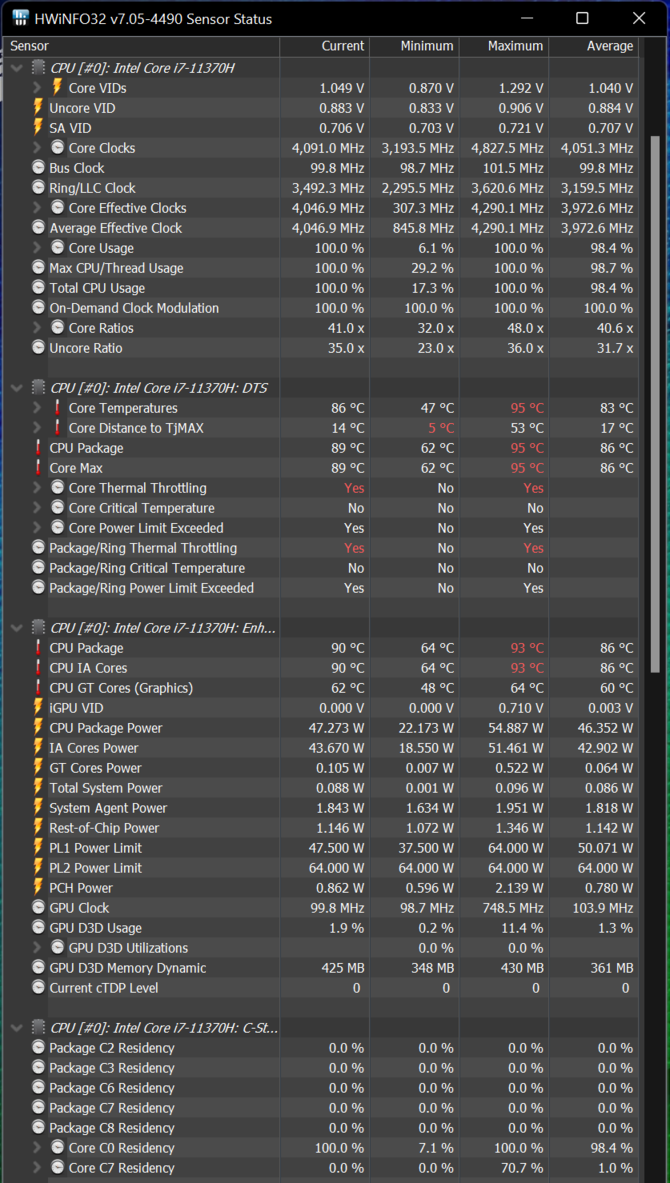
Task: Select the Max CPU/Thread Usage row
Action: [321, 268]
